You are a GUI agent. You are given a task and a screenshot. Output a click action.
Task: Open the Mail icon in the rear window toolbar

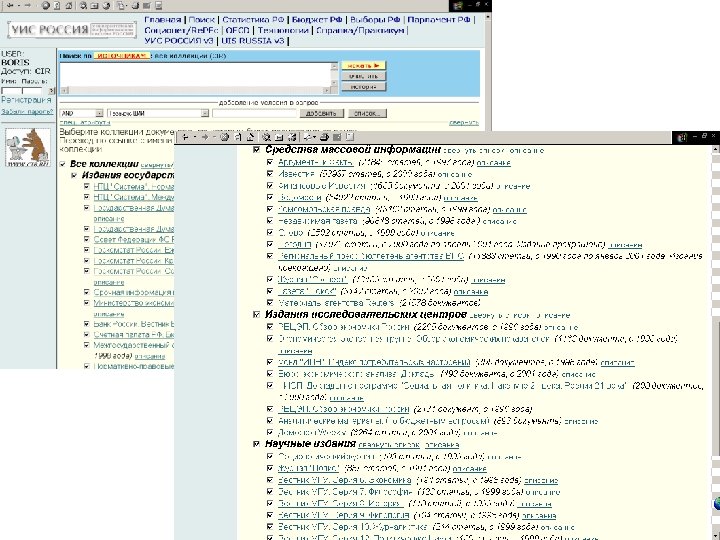121,6
